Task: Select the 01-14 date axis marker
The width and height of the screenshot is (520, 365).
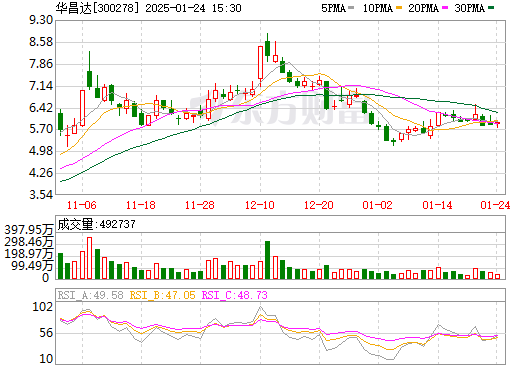Action: click(x=438, y=205)
